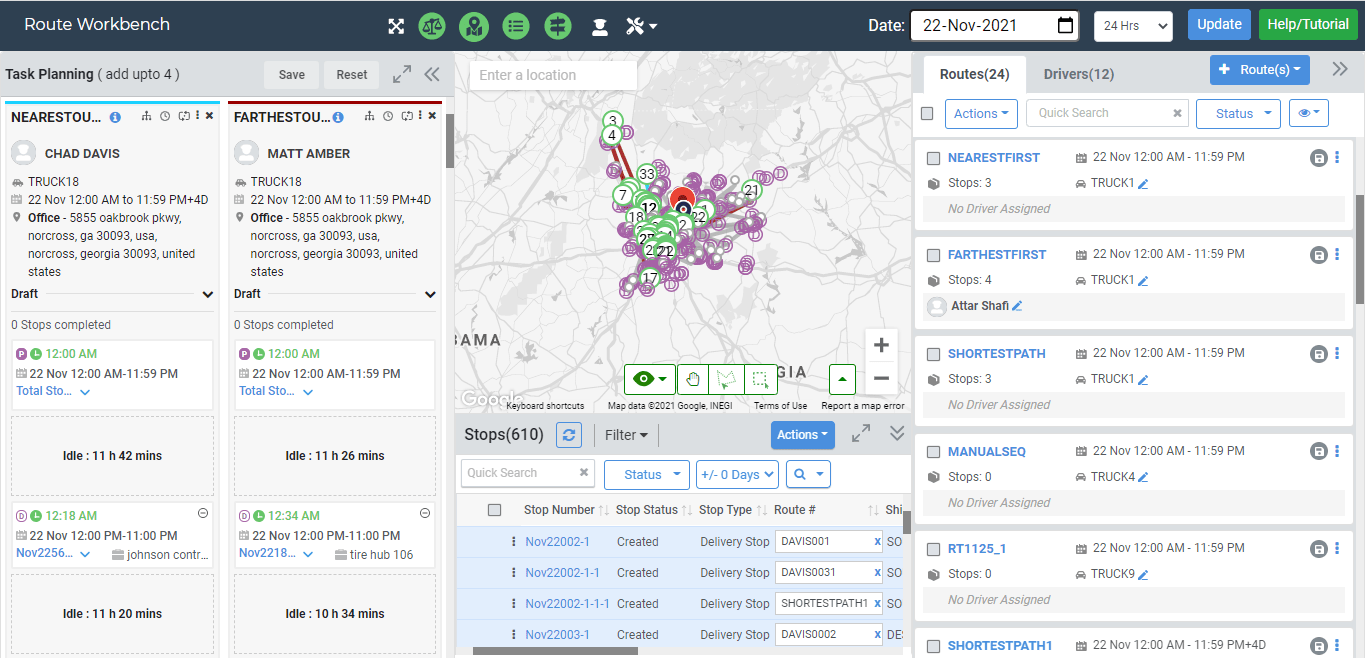
Task: Expand the Total Stops dropdown under Chad Davis
Action: click(x=83, y=391)
